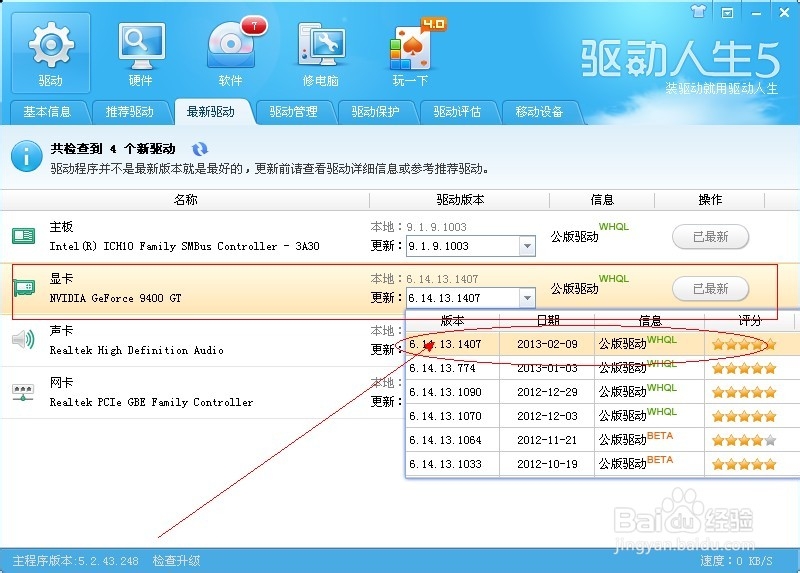This screenshot has width=800, height=573.
Task: Switch to 基本信息 tab
Action: tap(47, 112)
